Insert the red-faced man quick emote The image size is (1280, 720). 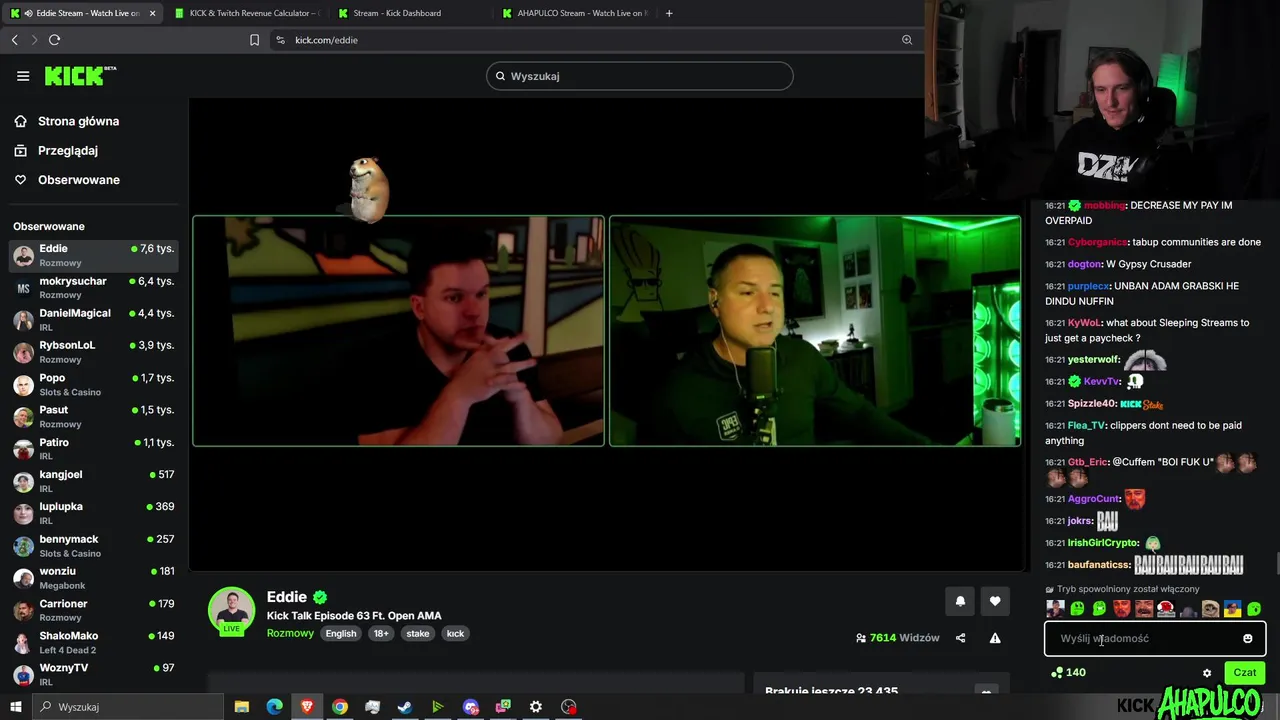[x=1122, y=608]
